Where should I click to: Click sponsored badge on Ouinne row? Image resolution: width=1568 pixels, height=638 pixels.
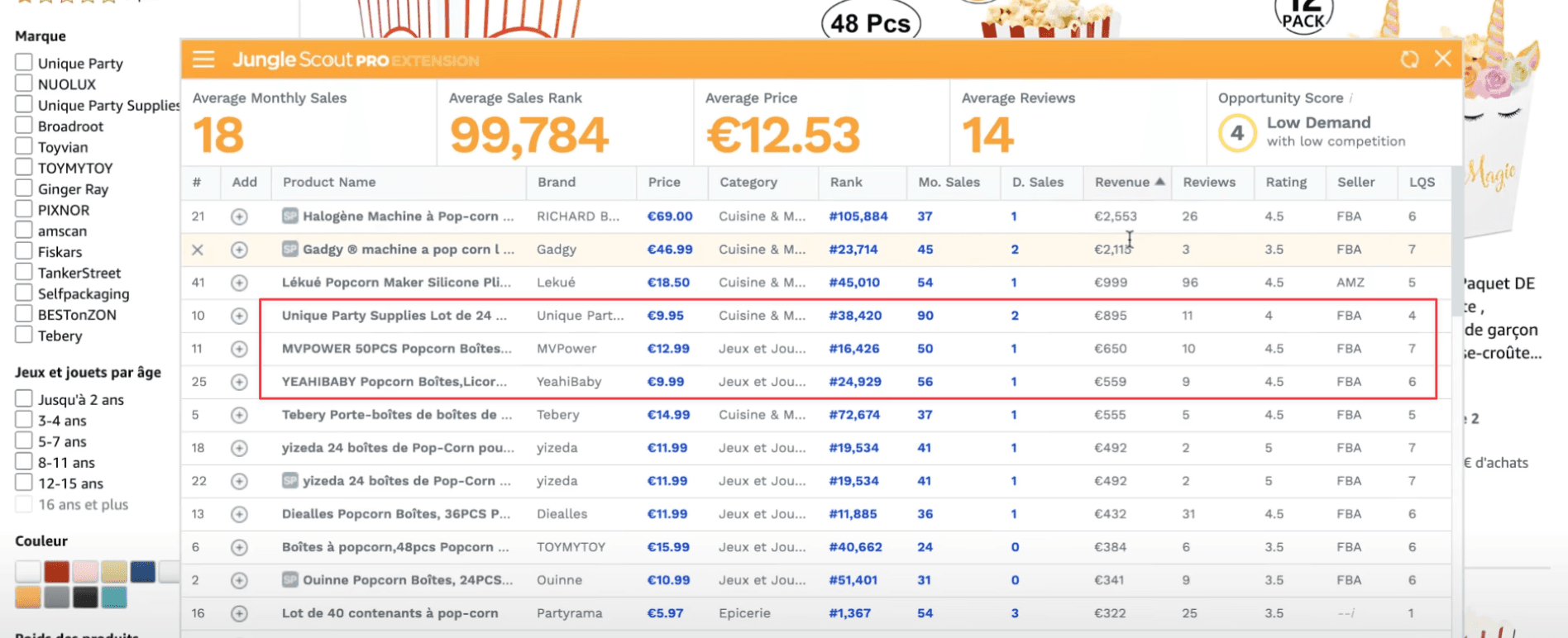pyautogui.click(x=289, y=579)
